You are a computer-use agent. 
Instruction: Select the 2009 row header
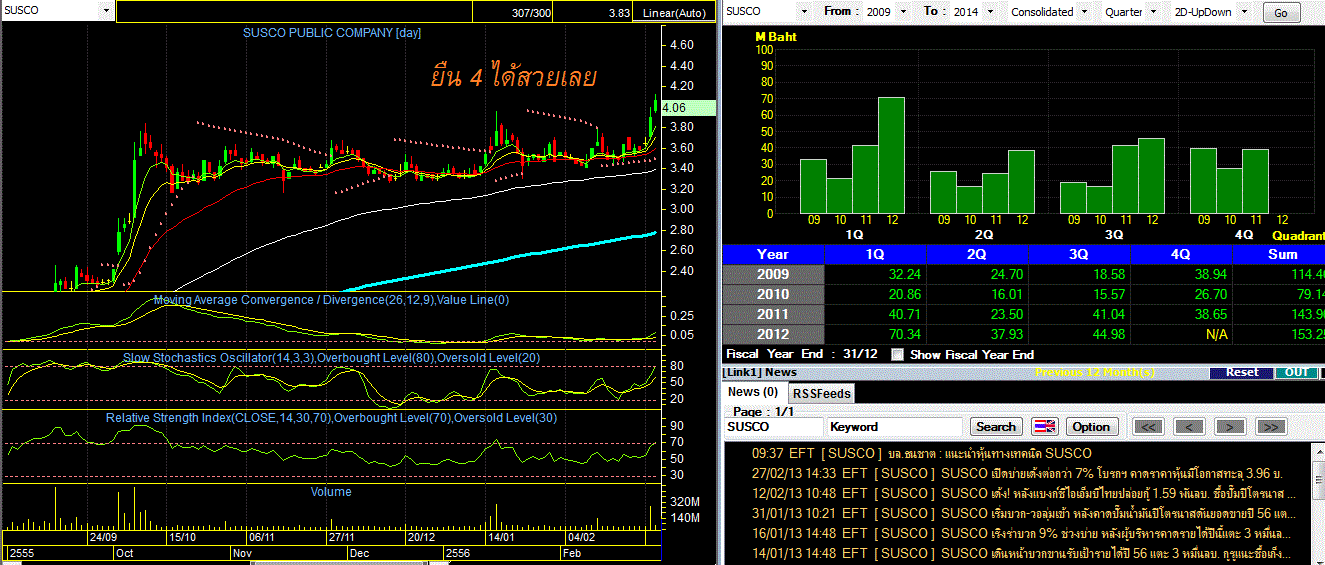coord(772,274)
